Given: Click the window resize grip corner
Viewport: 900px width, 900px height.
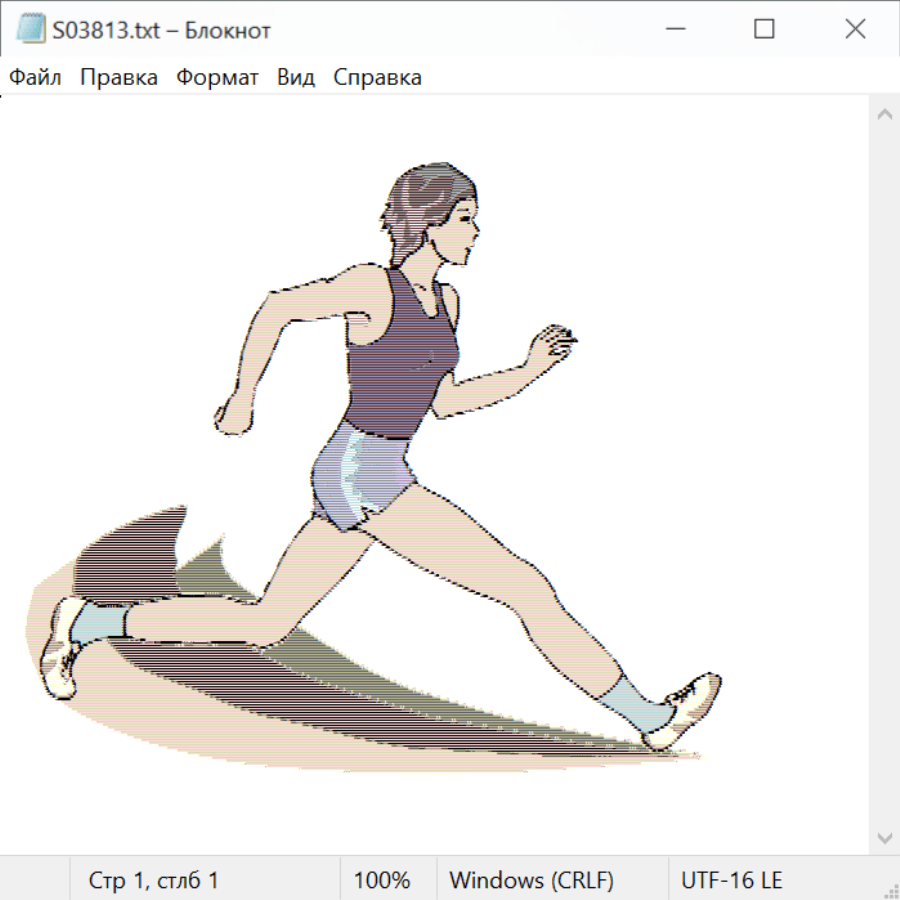Looking at the screenshot, I should click(890, 890).
